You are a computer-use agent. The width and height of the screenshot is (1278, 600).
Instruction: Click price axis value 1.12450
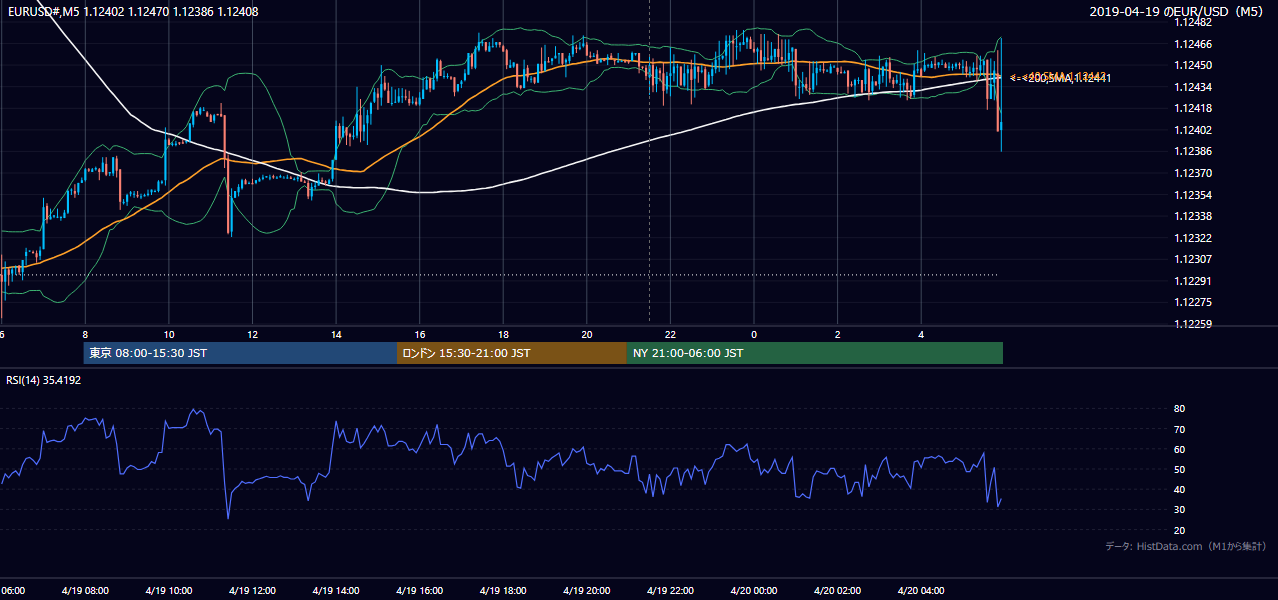1194,65
